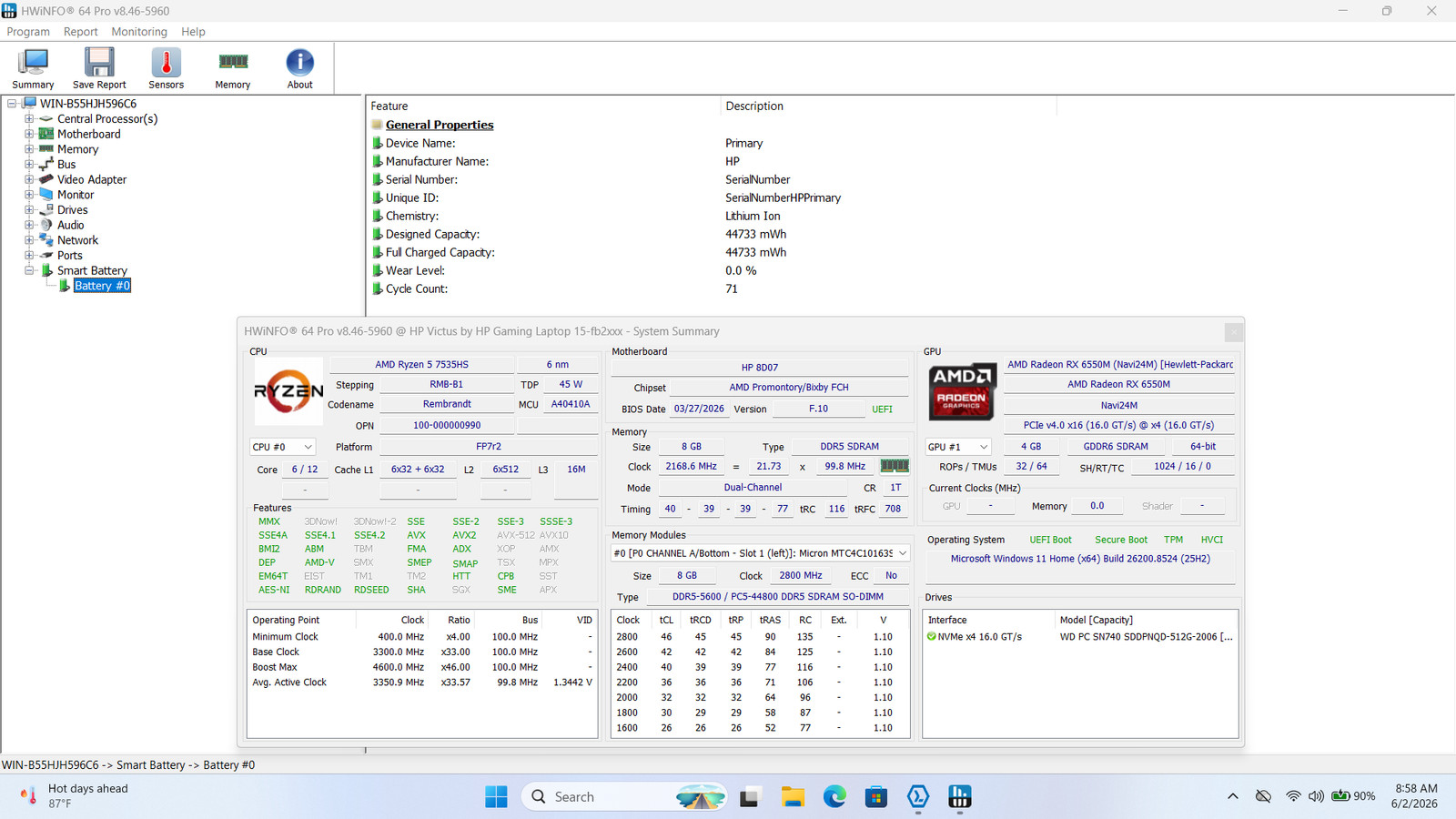This screenshot has height=819, width=1456.
Task: Open the About info icon
Action: pyautogui.click(x=299, y=69)
